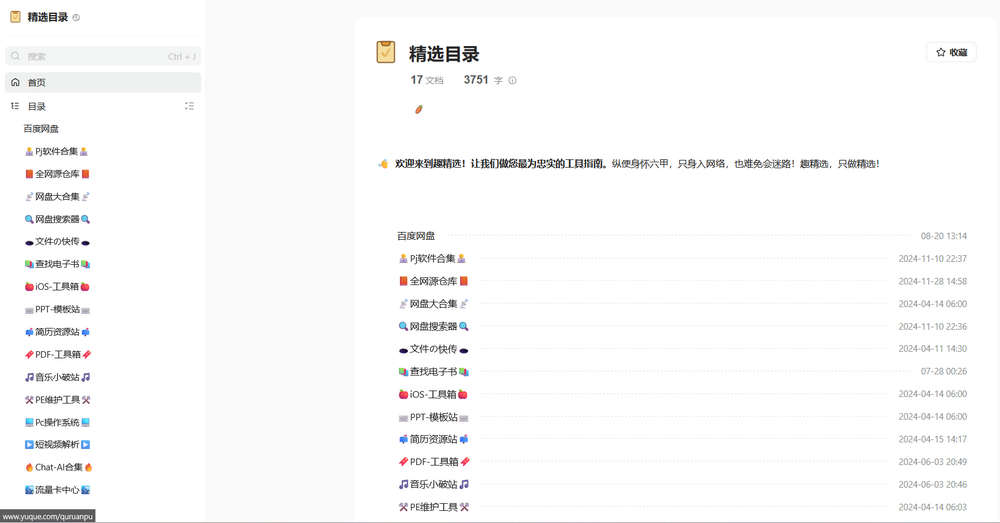
Task: Click the star icon in 收藏 button
Action: [940, 52]
